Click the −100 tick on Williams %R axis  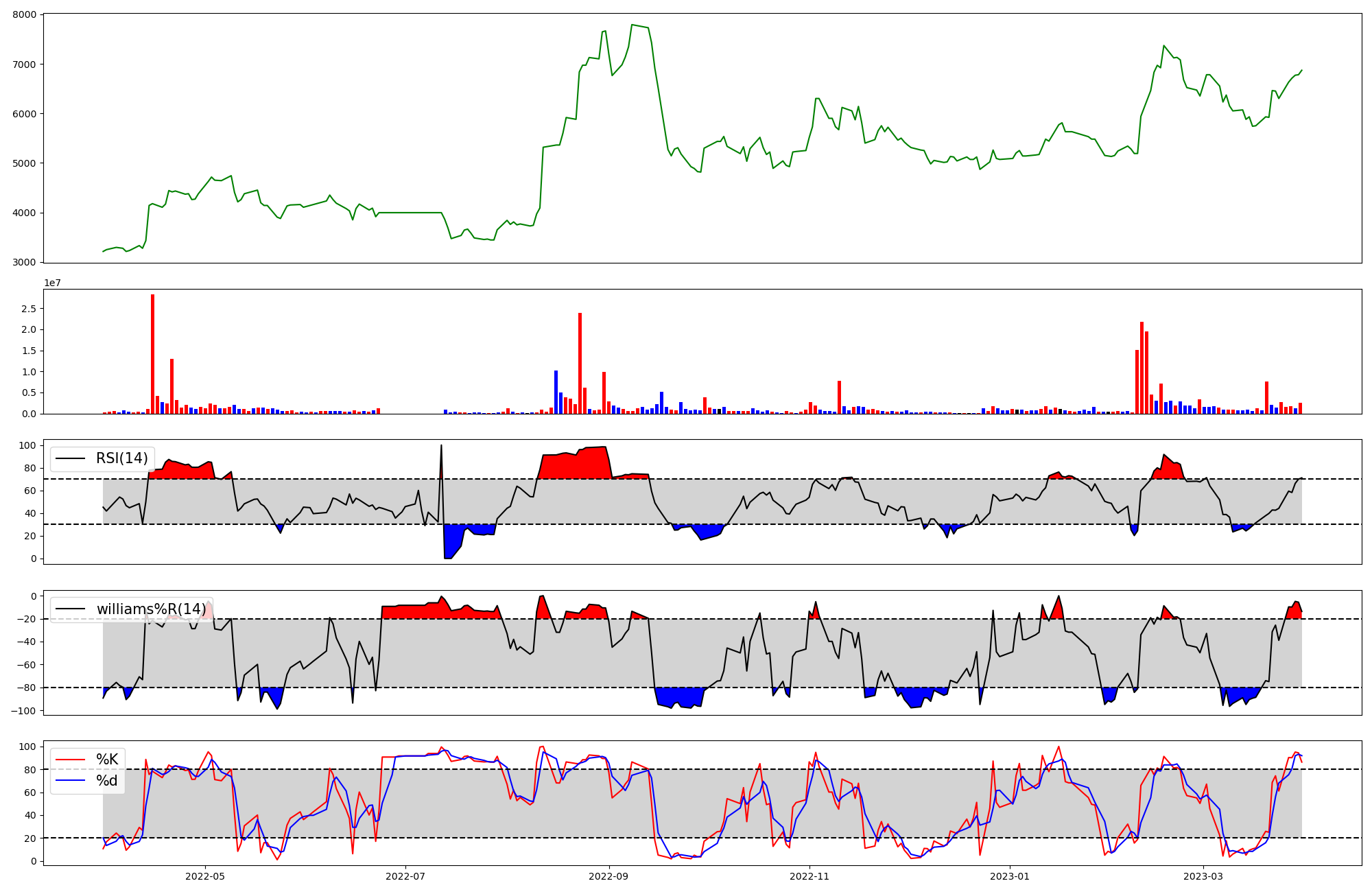point(23,710)
